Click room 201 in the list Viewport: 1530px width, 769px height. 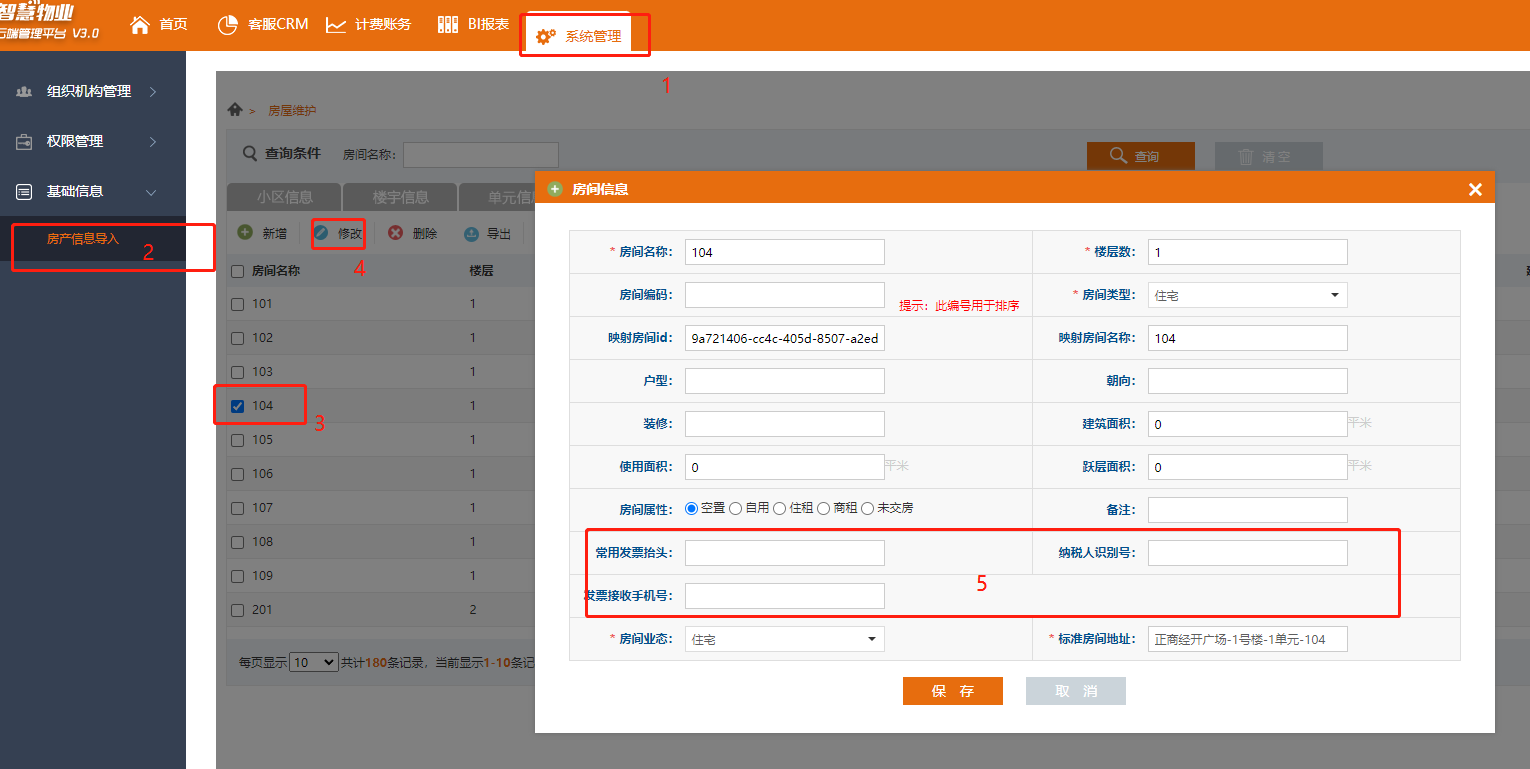point(262,610)
